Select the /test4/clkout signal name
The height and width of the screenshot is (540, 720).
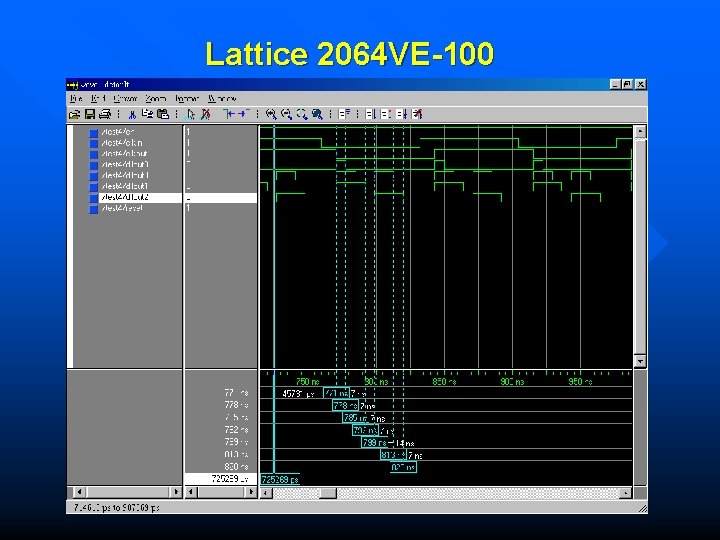click(124, 154)
